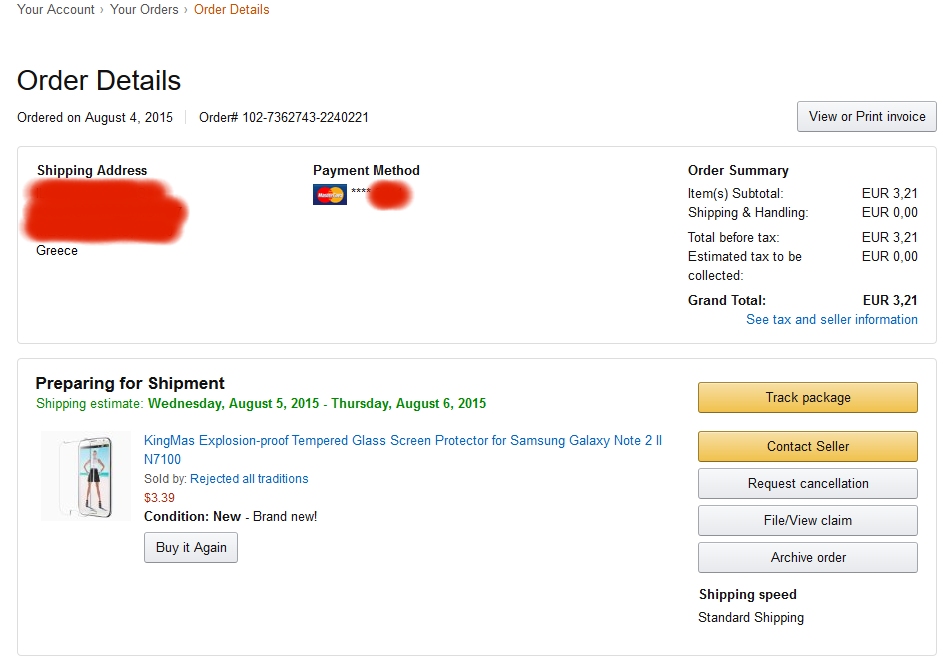Click Buy it Again button
Viewport: 943px width, 661px height.
click(191, 547)
